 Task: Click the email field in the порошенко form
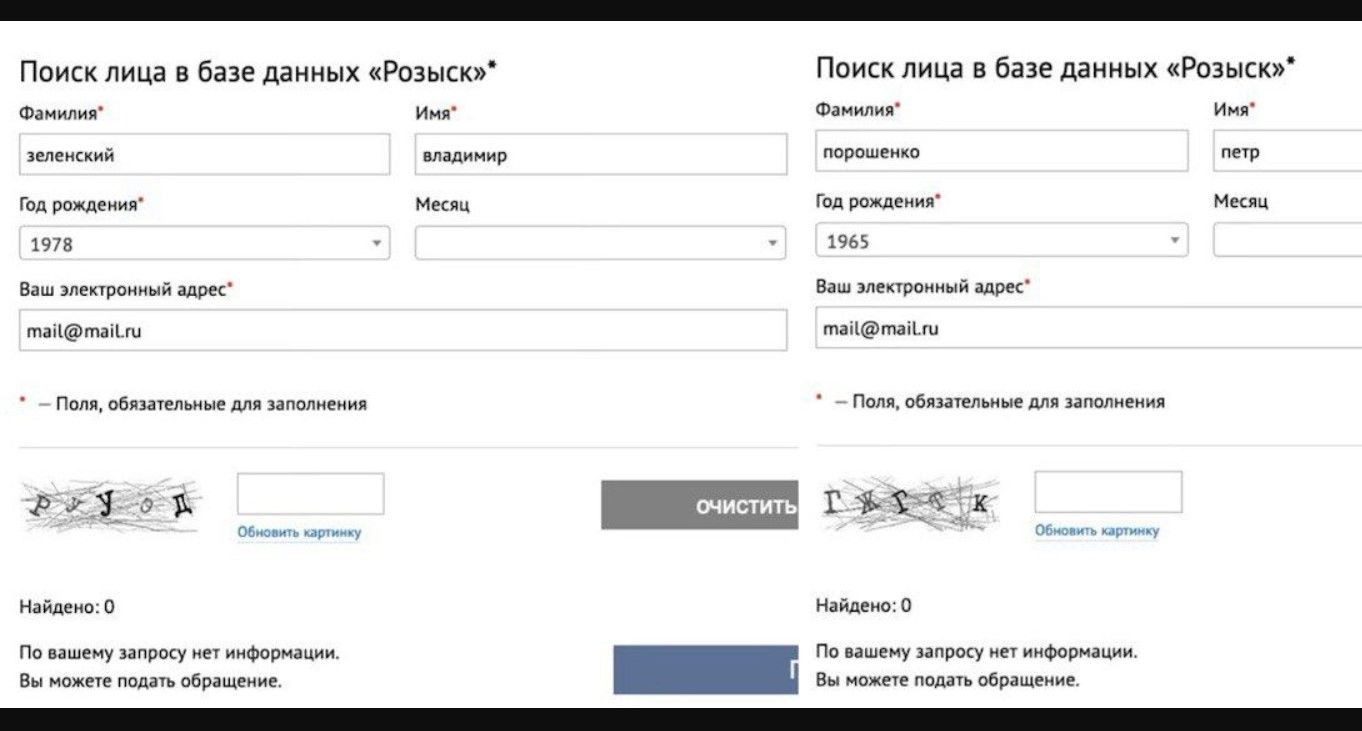pos(1088,328)
